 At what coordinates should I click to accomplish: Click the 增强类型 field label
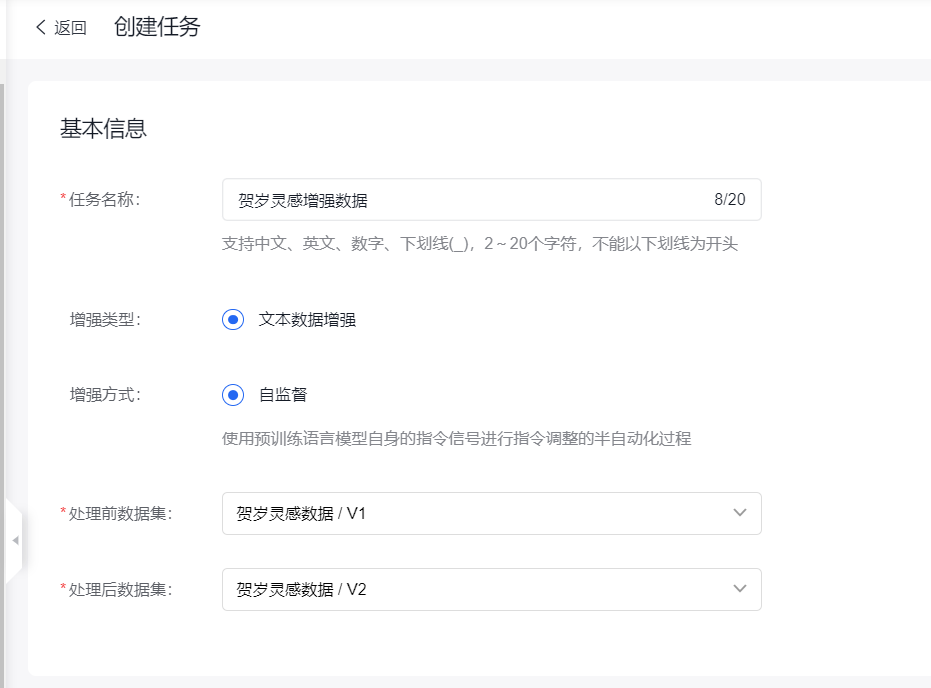(105, 320)
